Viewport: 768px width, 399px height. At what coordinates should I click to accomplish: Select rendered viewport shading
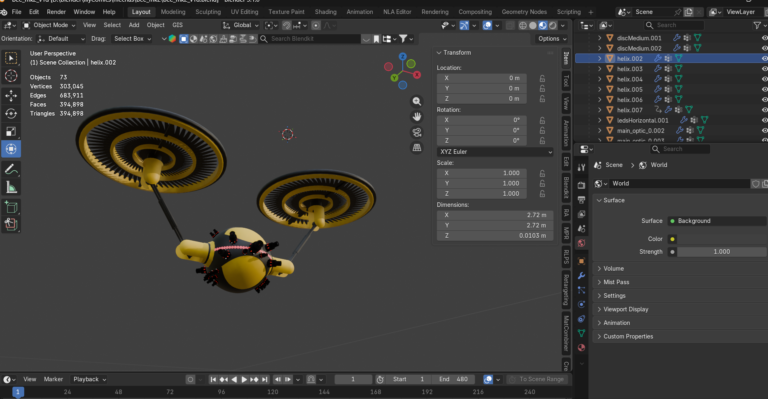tap(552, 25)
